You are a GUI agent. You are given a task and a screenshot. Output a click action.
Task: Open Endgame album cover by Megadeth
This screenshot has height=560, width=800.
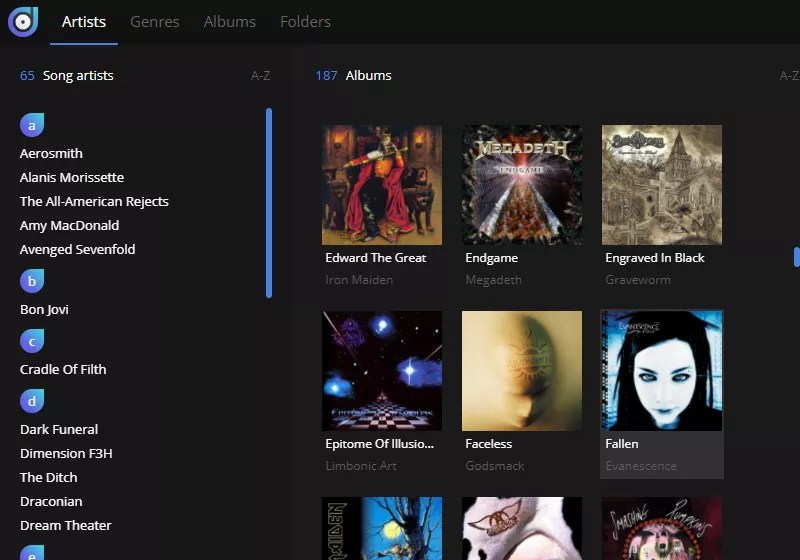522,185
